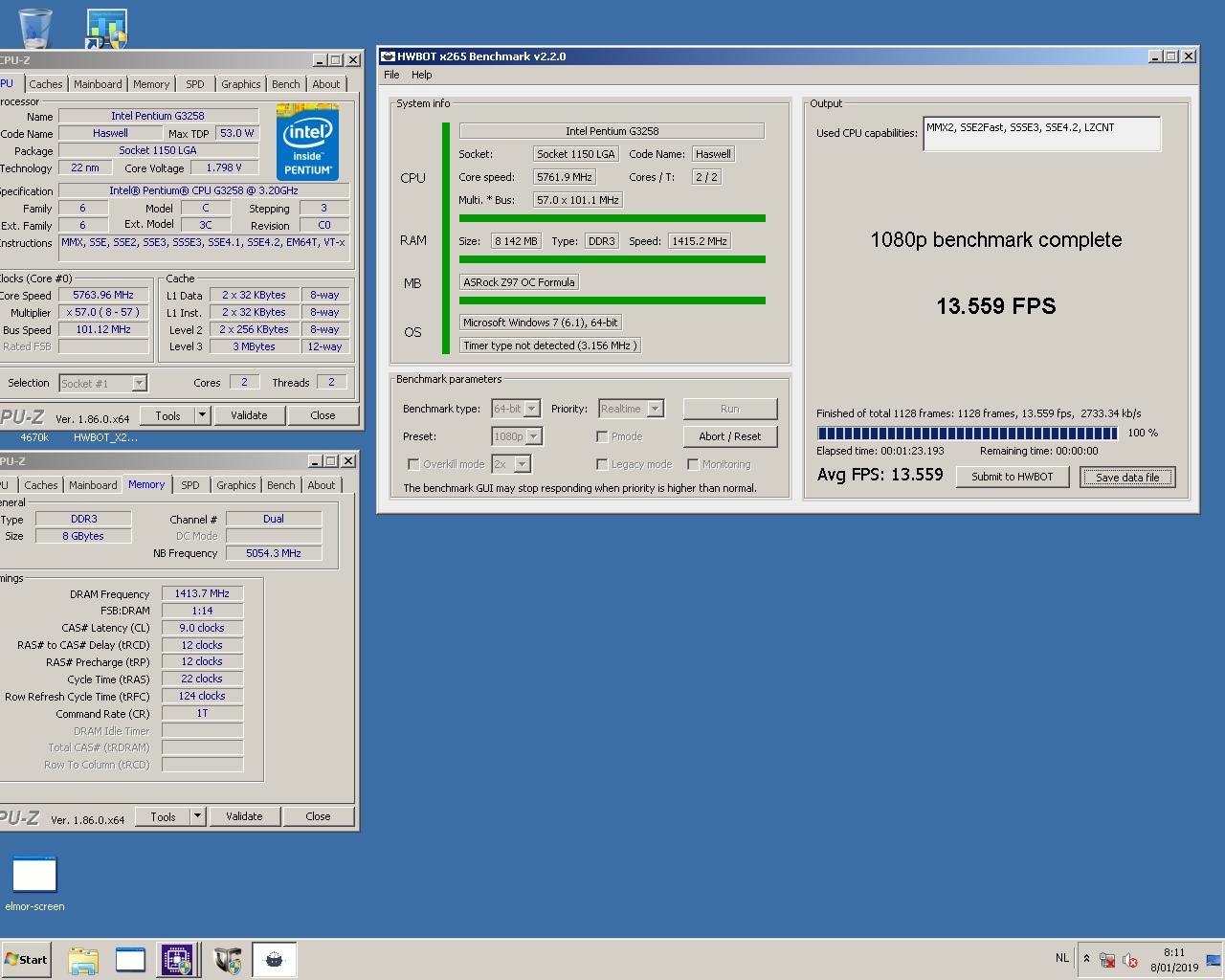Viewport: 1225px width, 980px height.
Task: Open About tab in upper CPU-Z window
Action: point(326,84)
